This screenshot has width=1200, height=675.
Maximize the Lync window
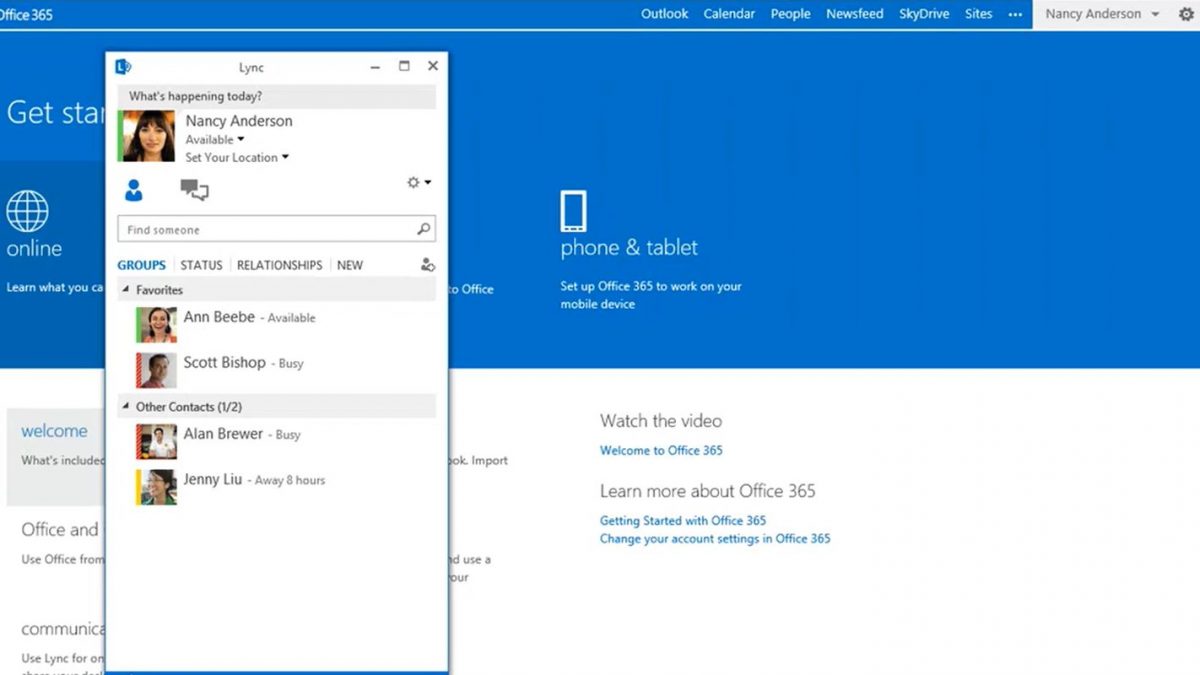(x=404, y=66)
